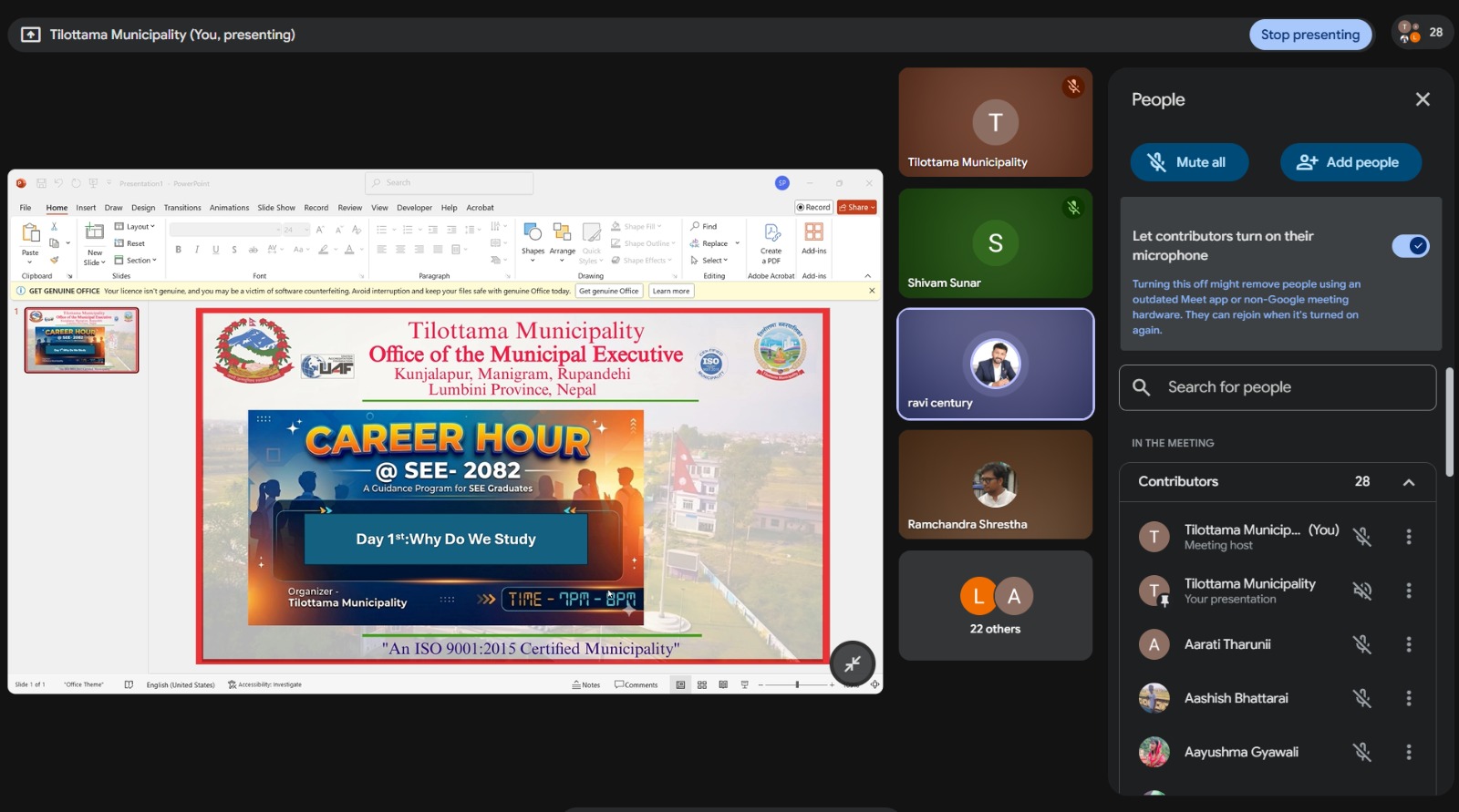Close the People side panel
Image resolution: width=1459 pixels, height=812 pixels.
(1422, 99)
